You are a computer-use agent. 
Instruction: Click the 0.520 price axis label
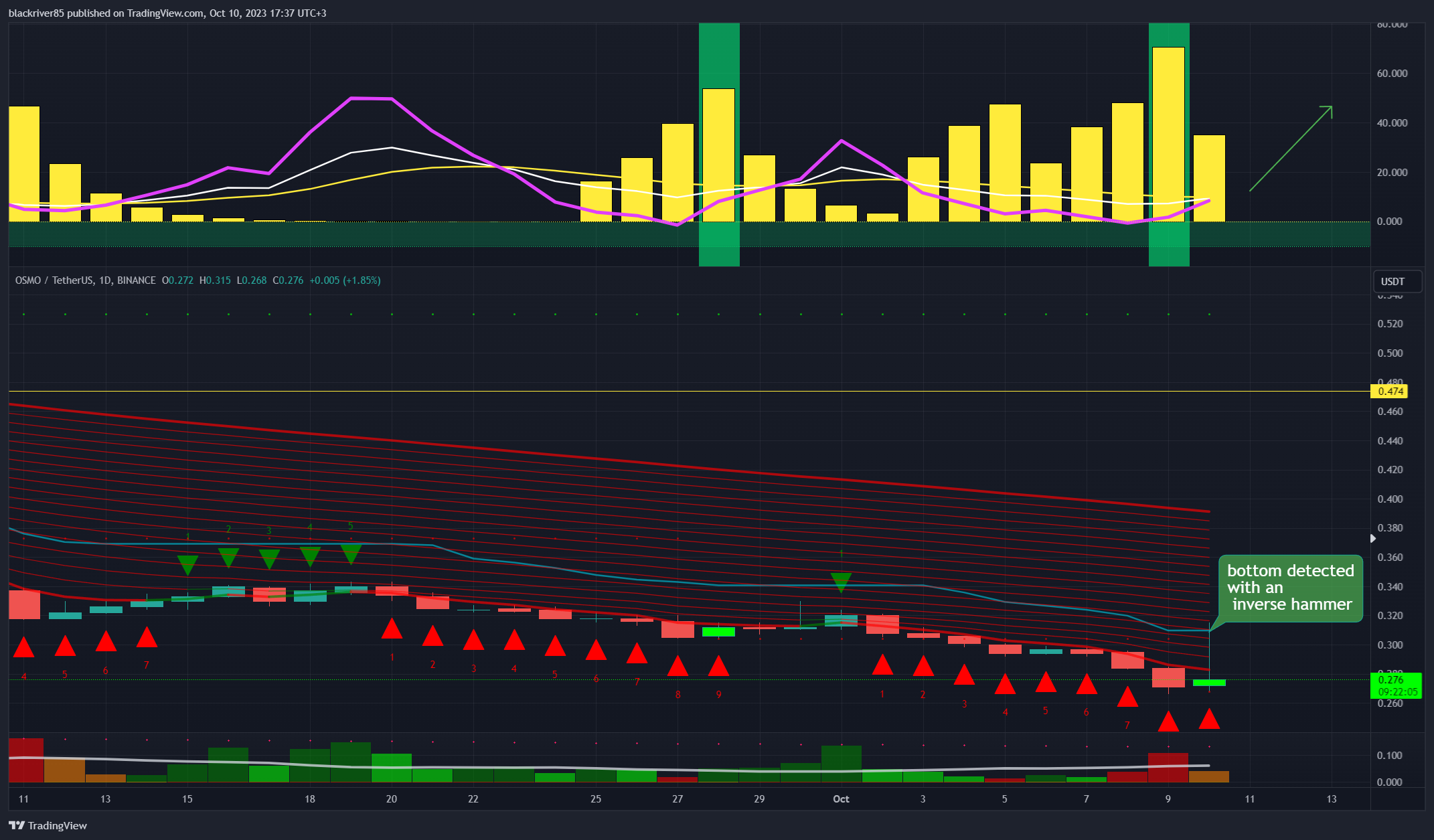(1390, 324)
